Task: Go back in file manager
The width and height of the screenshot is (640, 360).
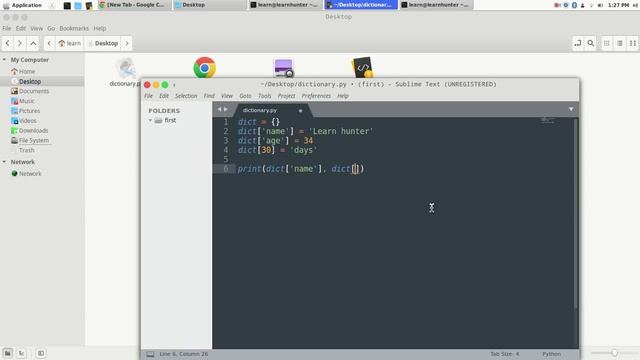Action: click(8, 43)
